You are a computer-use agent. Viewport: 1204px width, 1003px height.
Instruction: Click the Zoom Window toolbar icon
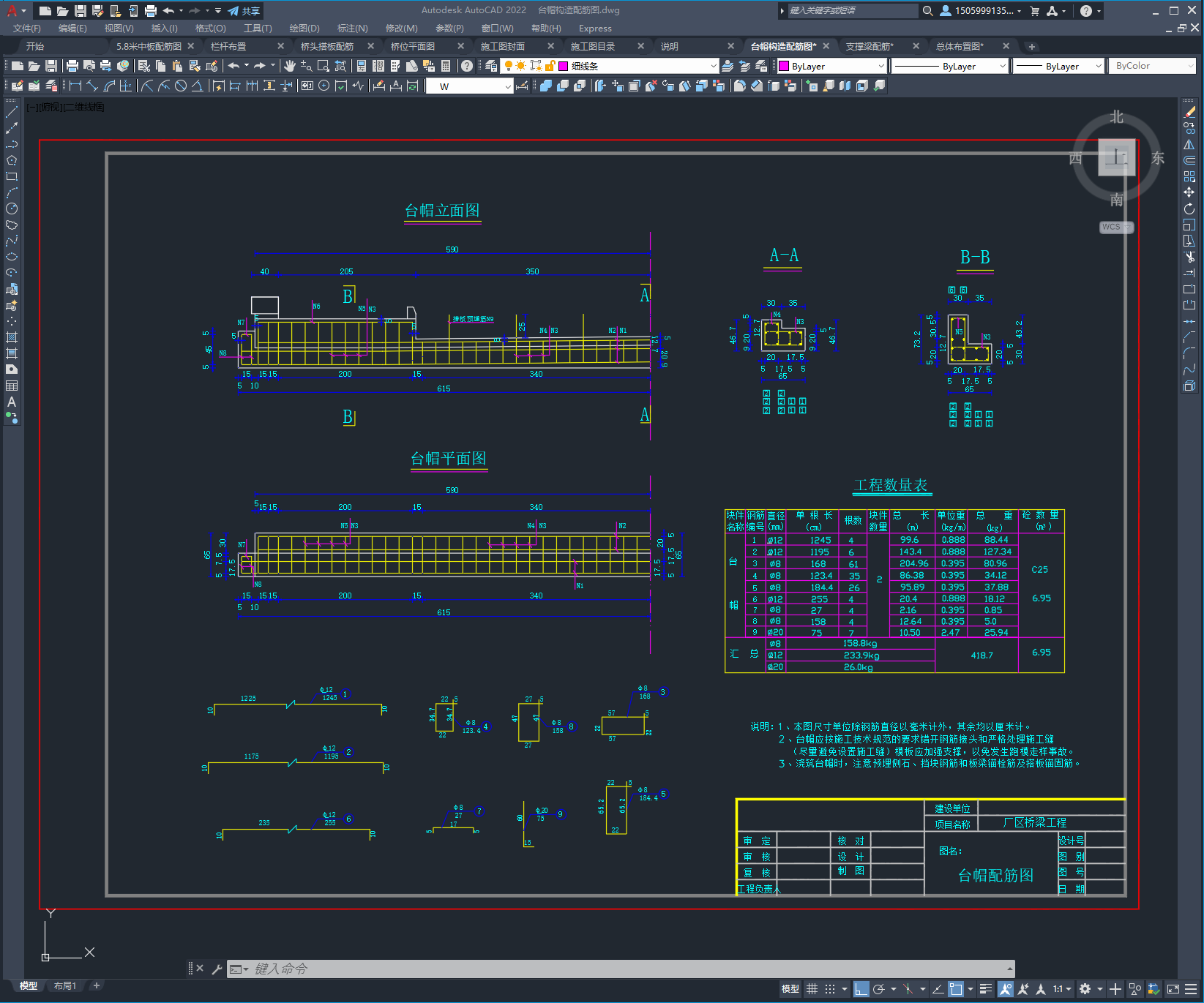323,66
